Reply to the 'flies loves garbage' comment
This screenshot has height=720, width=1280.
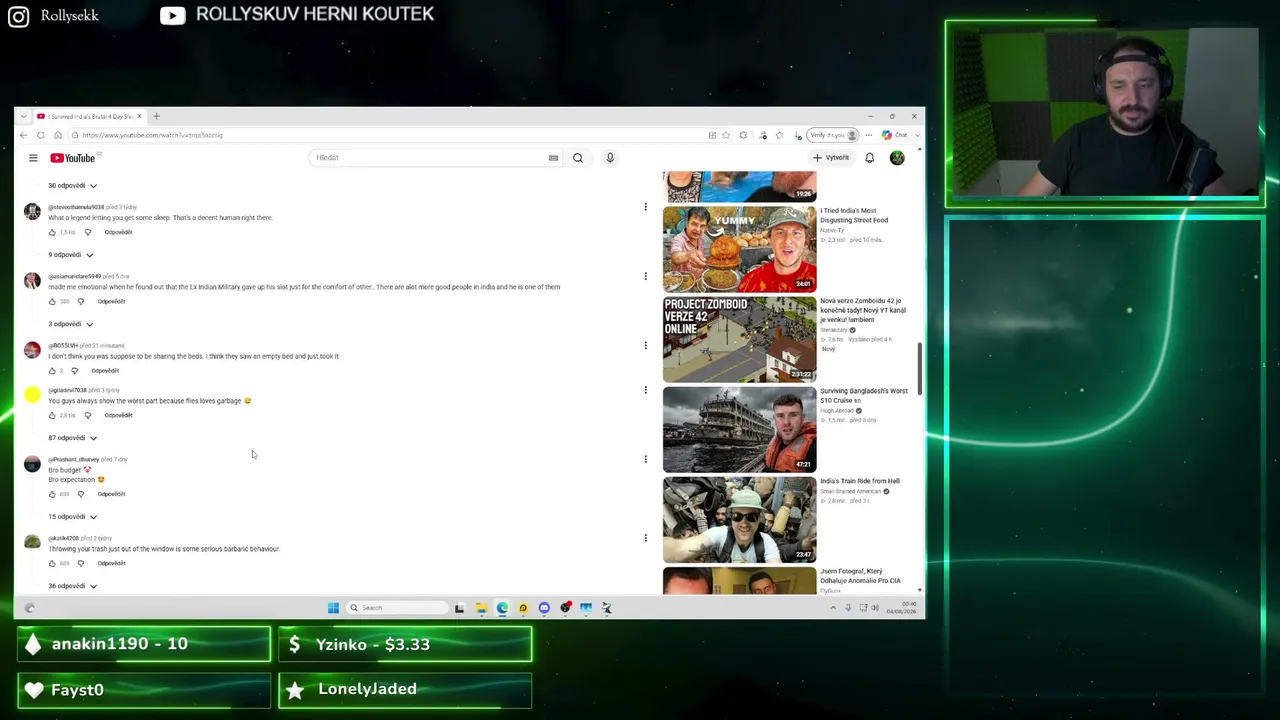pyautogui.click(x=118, y=415)
